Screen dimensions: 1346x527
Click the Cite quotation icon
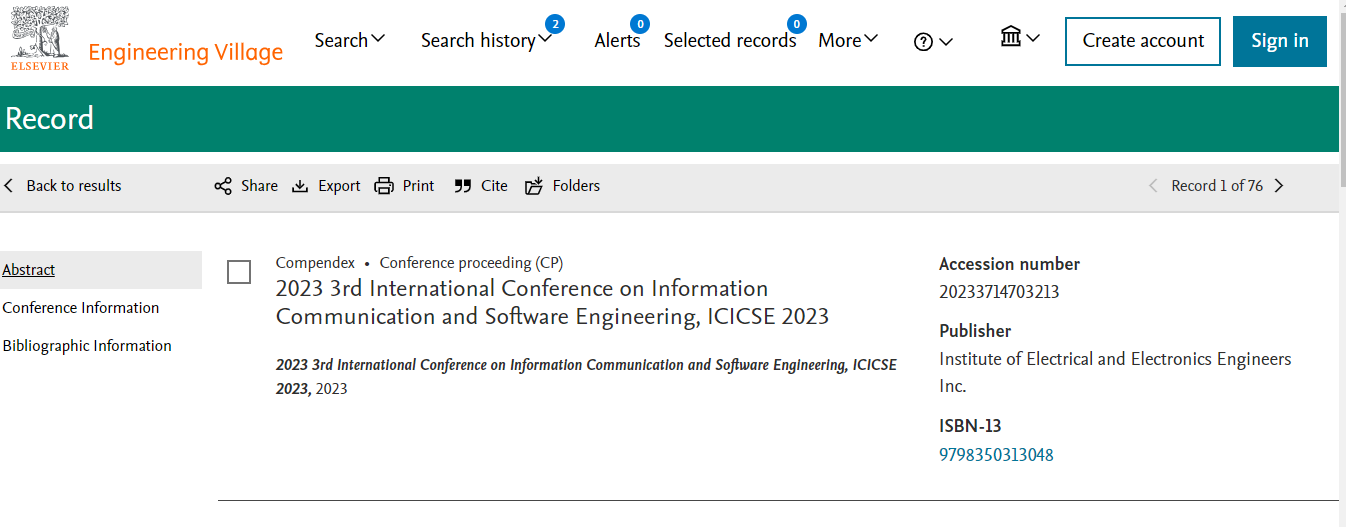pos(462,186)
